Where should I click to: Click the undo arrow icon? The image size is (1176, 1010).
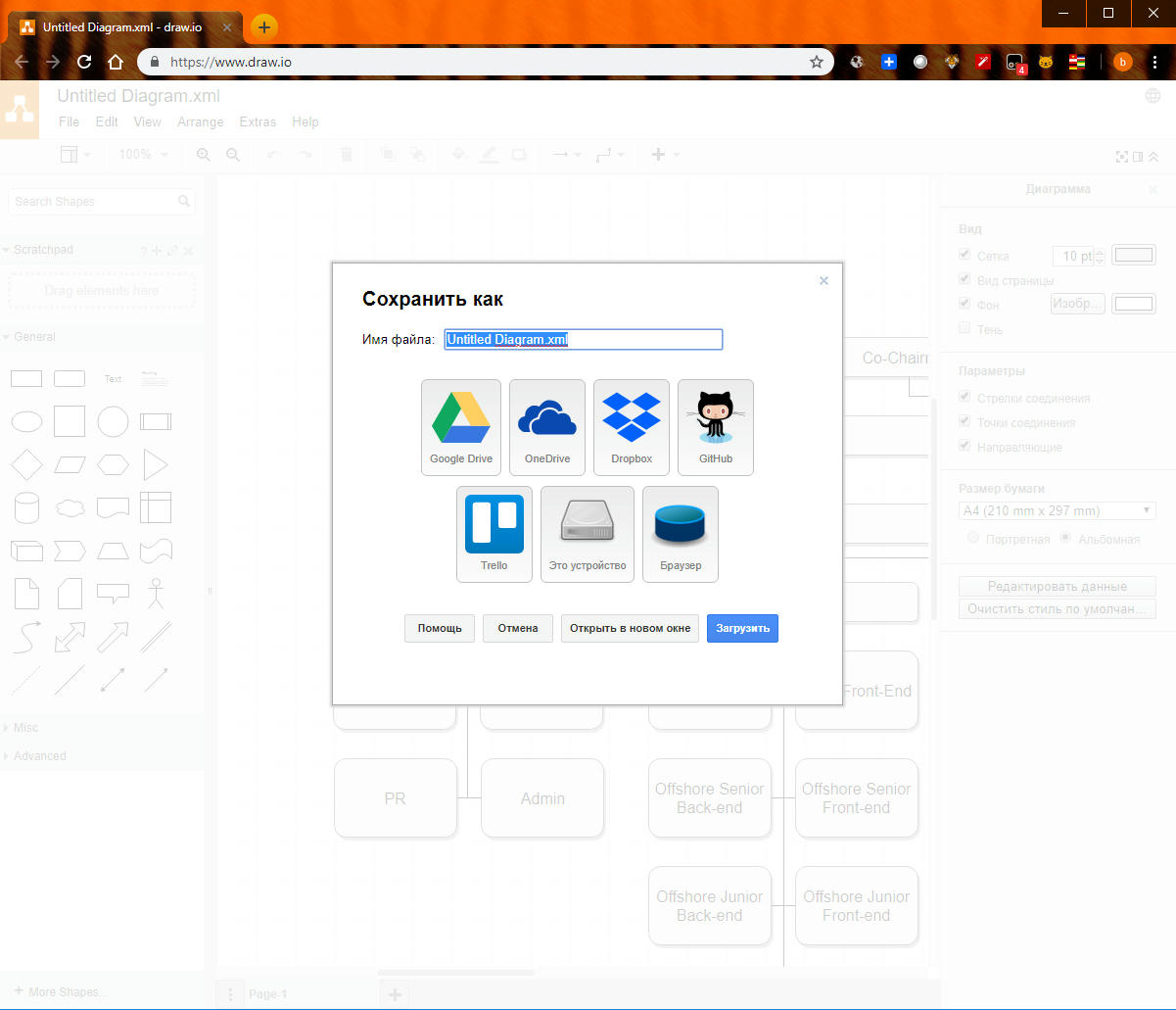273,155
